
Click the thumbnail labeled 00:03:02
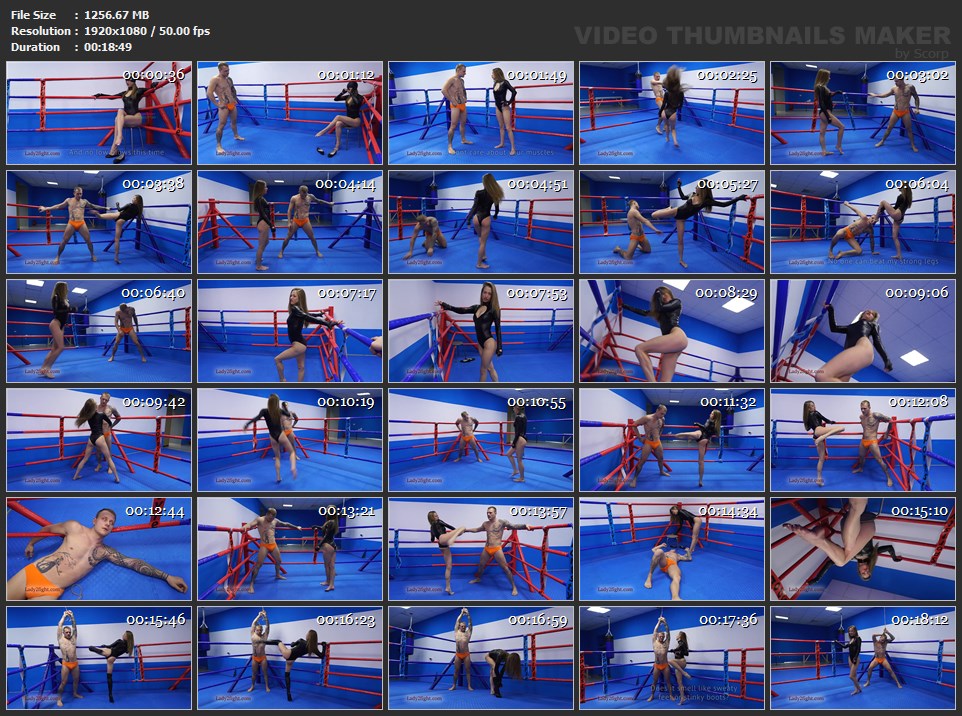tap(862, 113)
